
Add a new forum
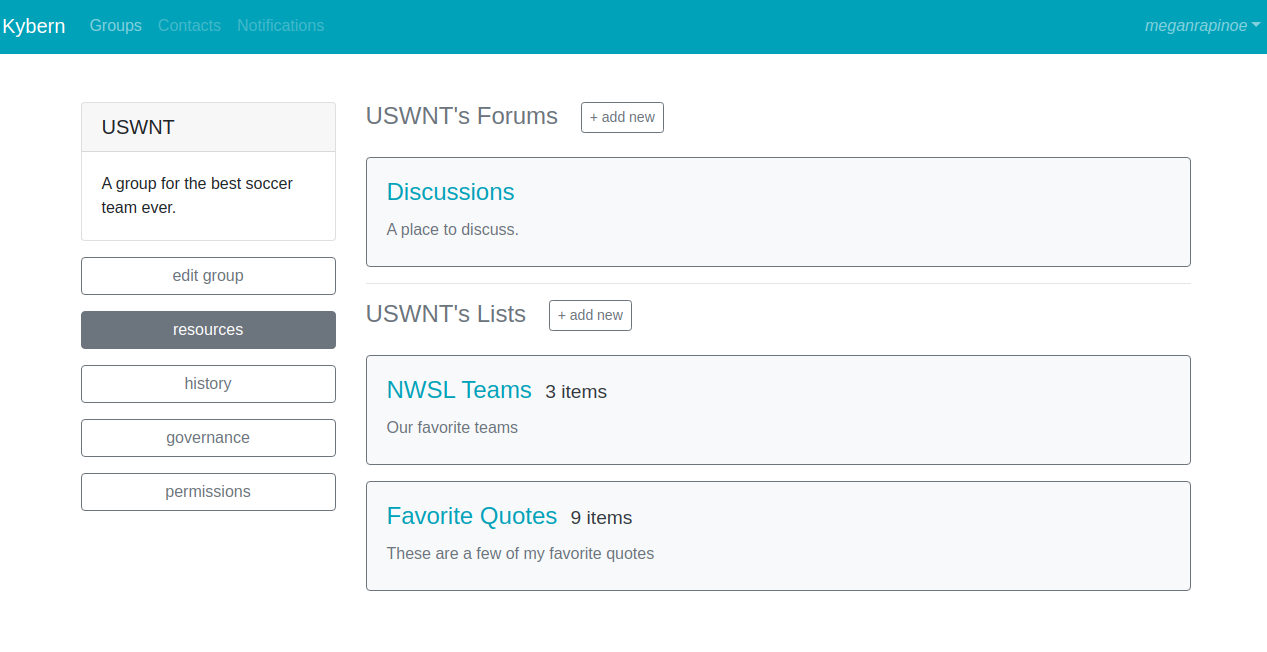click(622, 117)
